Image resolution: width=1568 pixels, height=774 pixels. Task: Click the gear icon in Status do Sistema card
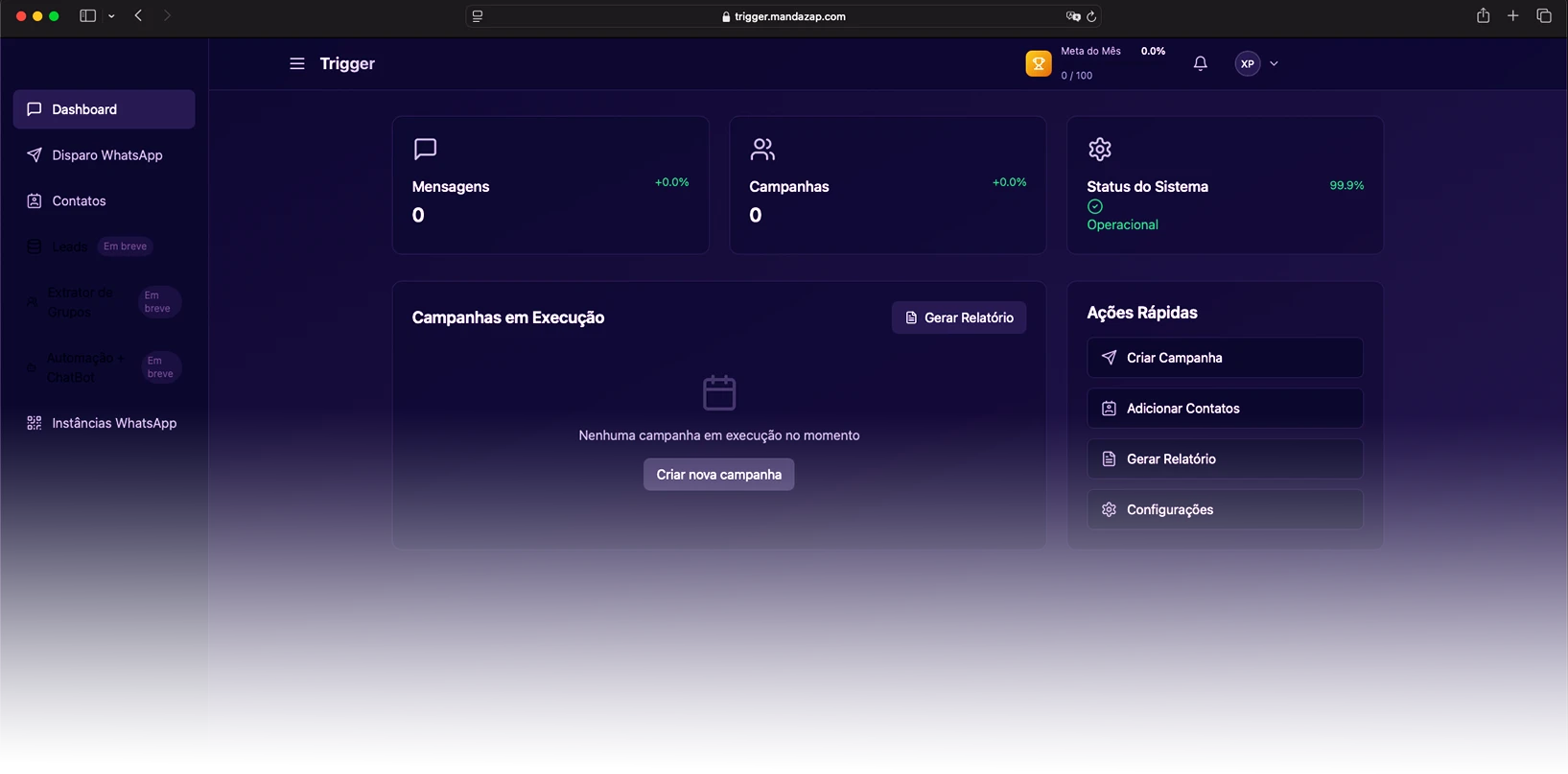click(1099, 149)
